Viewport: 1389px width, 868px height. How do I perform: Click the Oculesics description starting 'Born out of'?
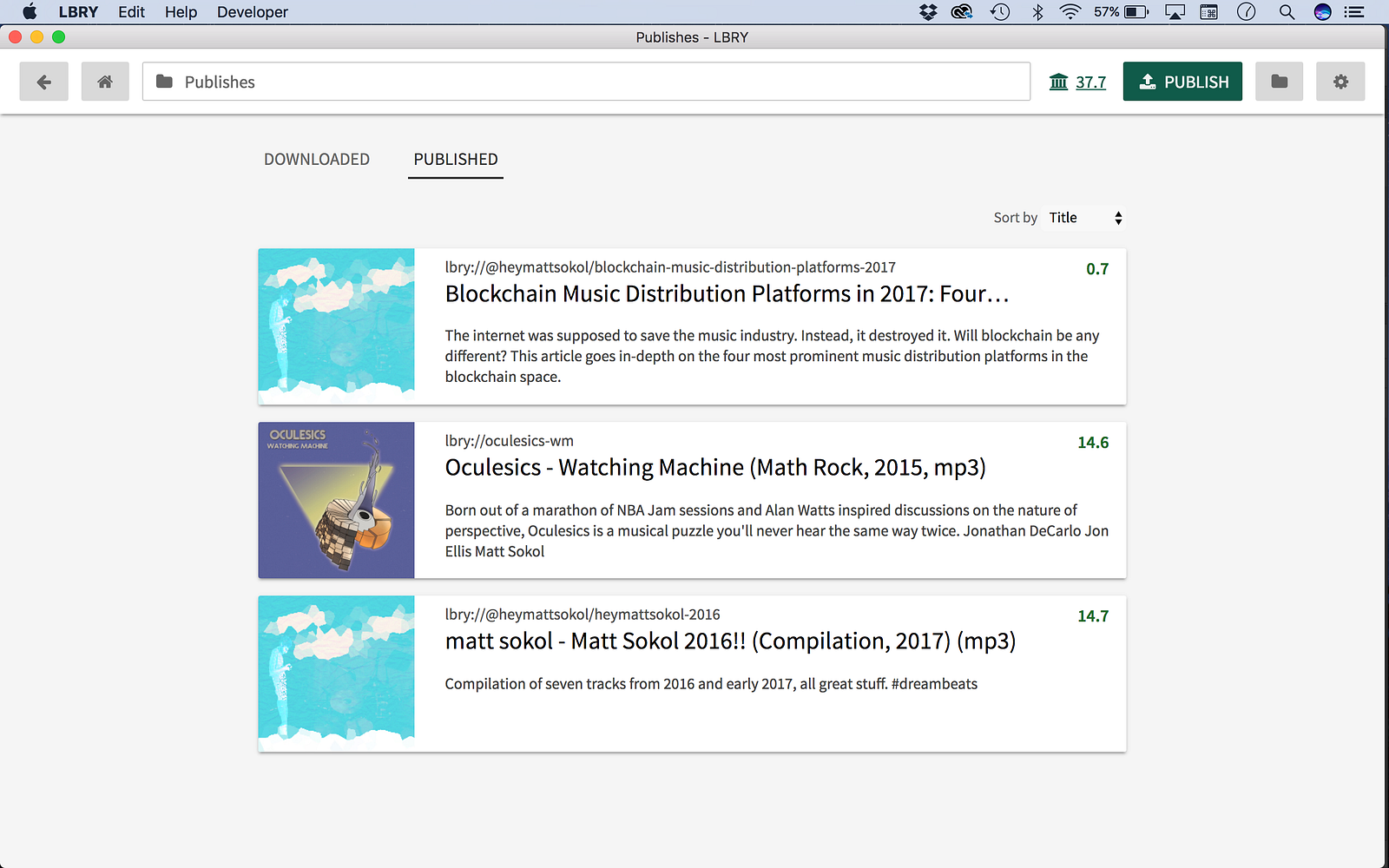pos(777,530)
